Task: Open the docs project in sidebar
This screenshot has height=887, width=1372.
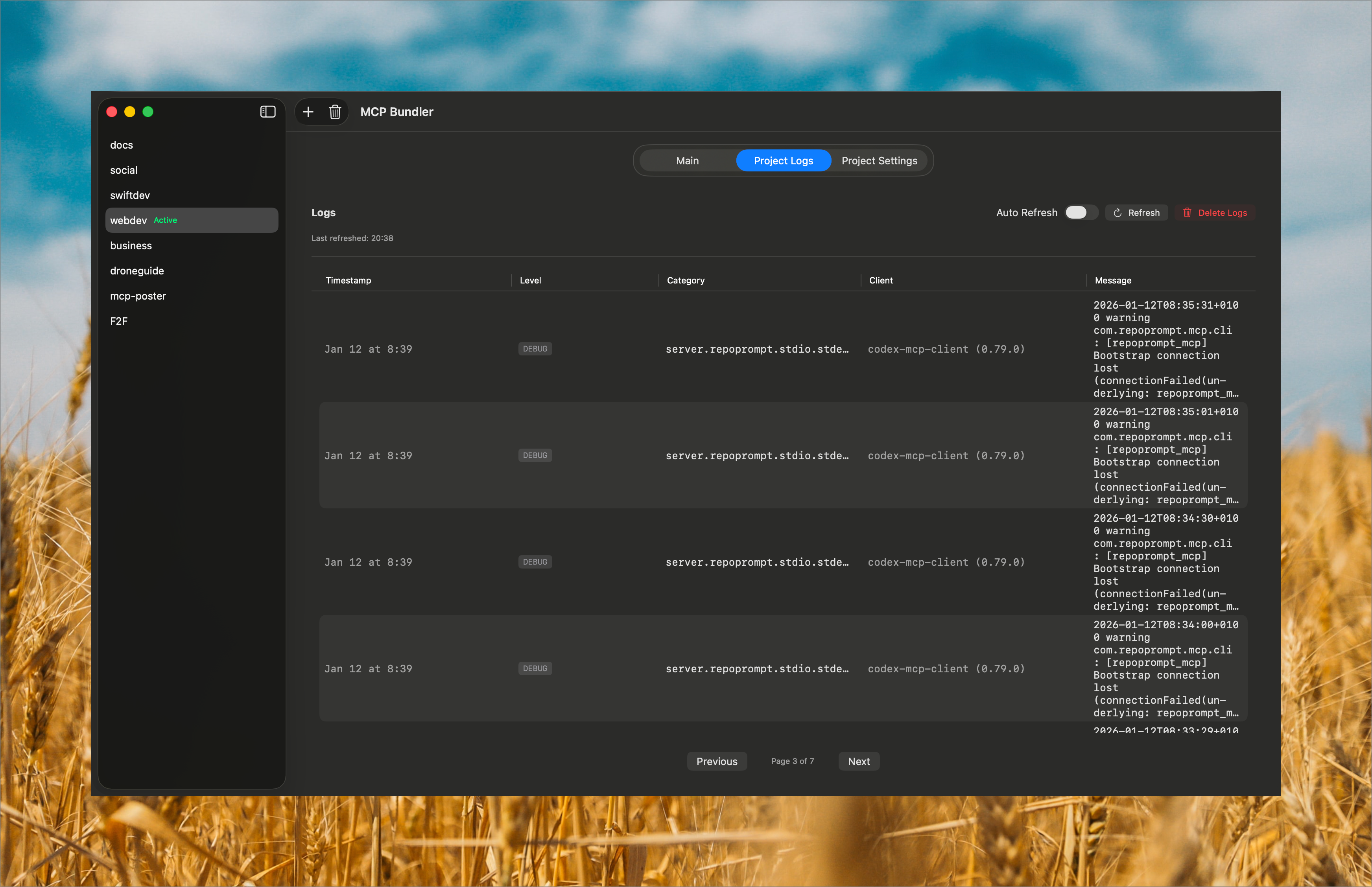Action: [x=191, y=145]
